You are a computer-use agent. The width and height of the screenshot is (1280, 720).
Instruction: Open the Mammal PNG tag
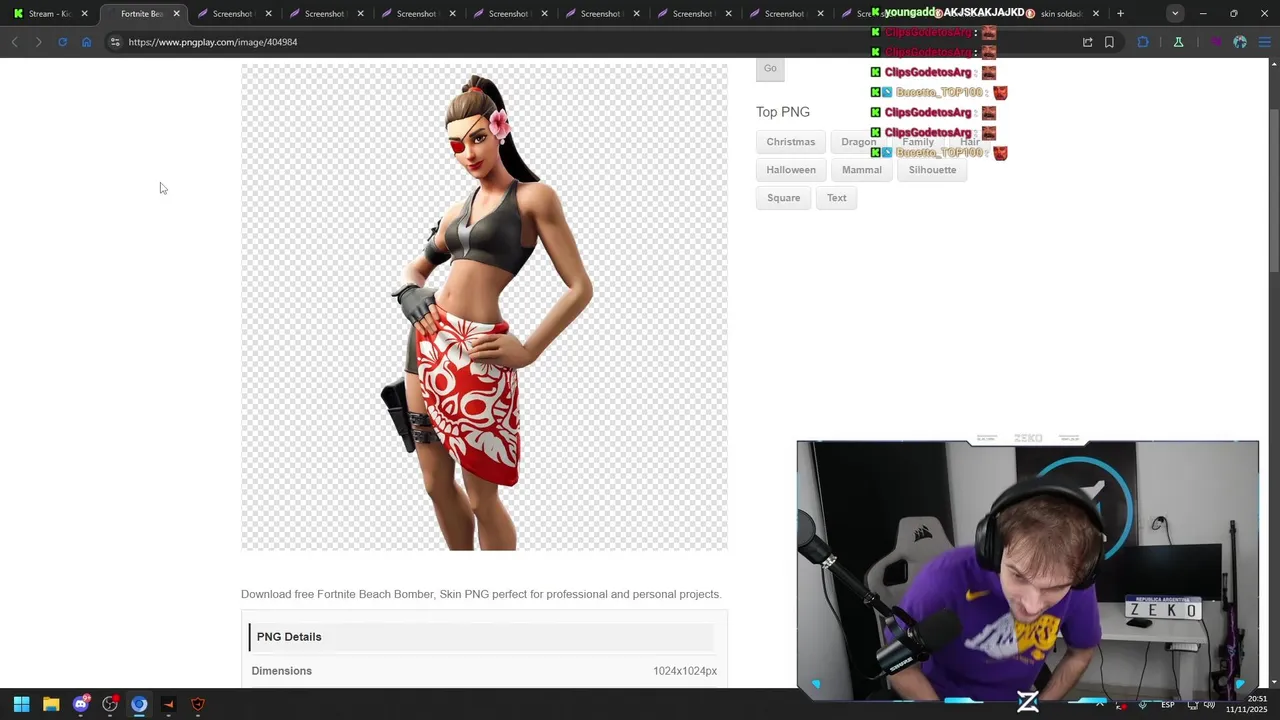(x=862, y=170)
